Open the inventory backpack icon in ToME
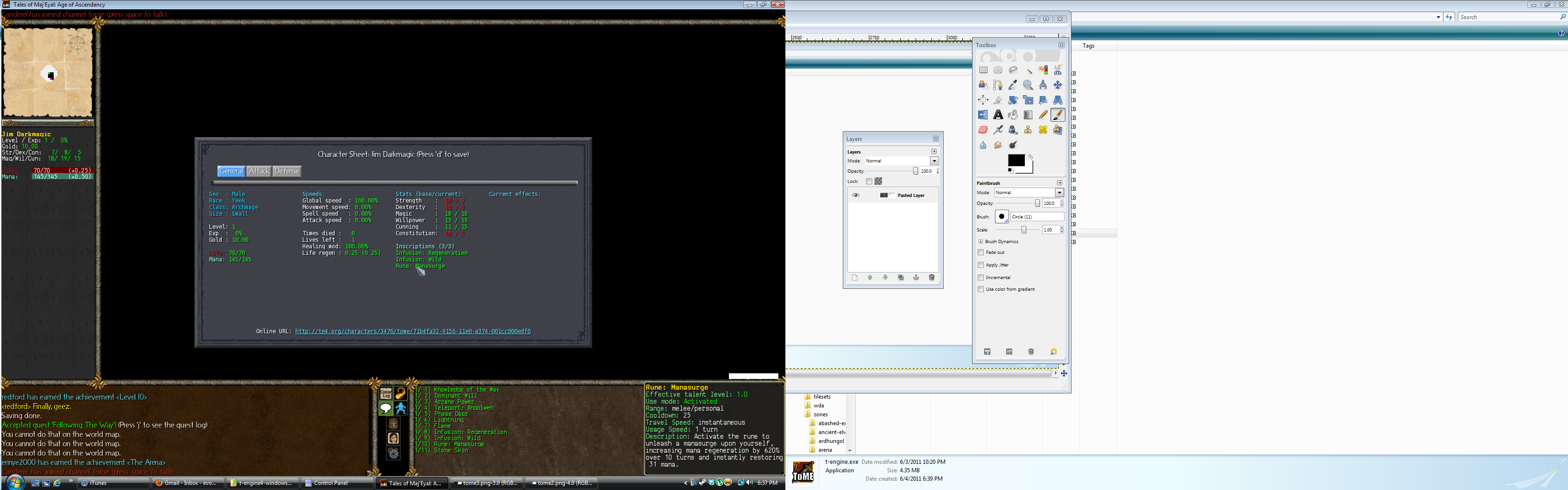 [393, 423]
